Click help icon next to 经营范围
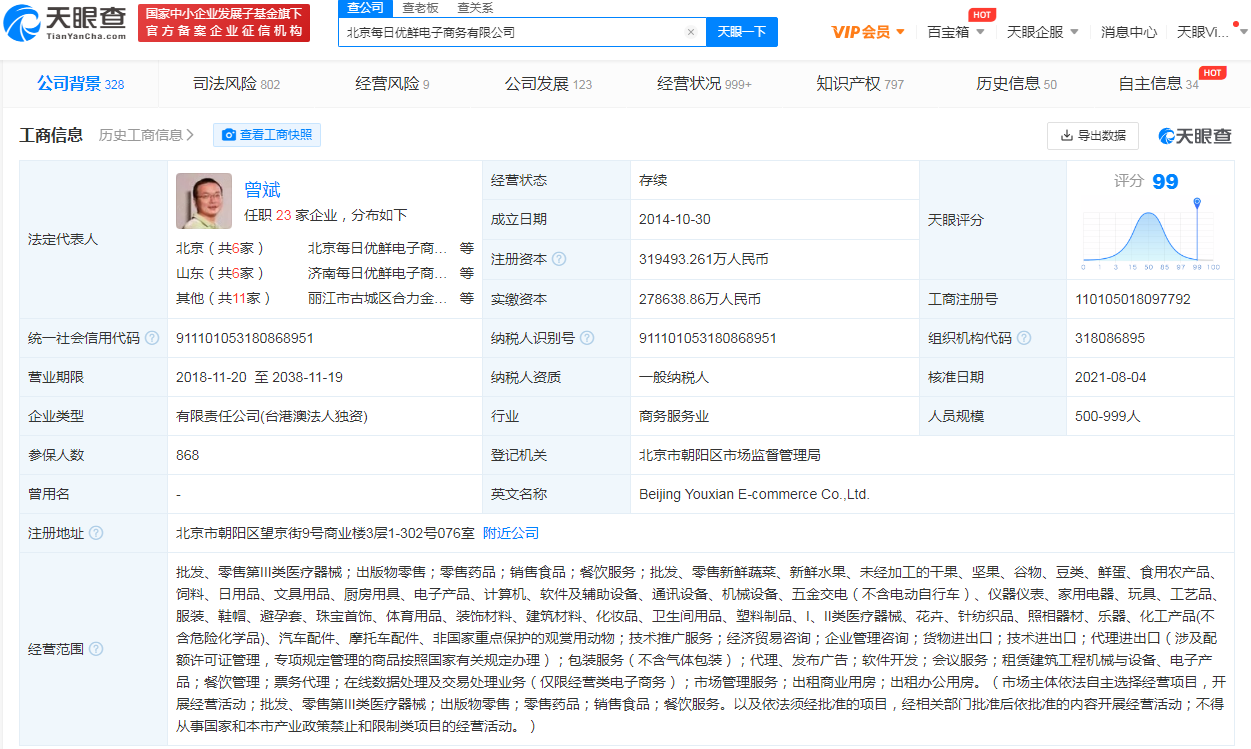 point(96,649)
